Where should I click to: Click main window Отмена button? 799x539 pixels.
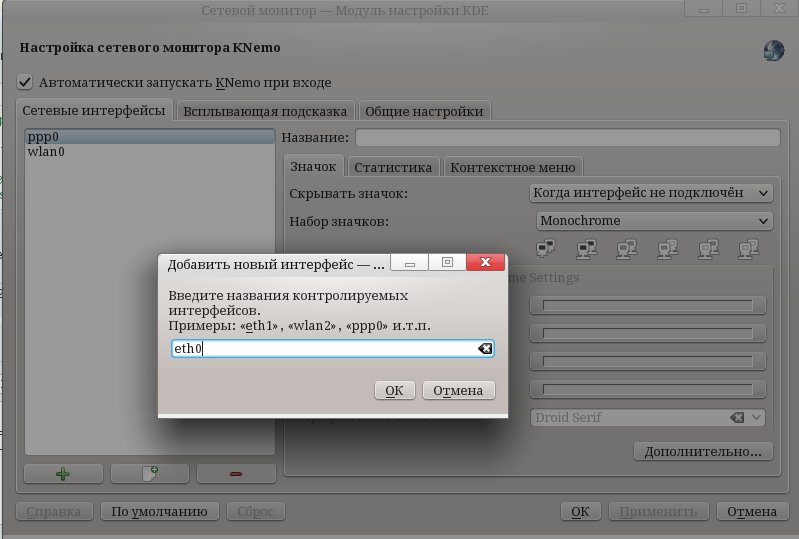(x=752, y=511)
